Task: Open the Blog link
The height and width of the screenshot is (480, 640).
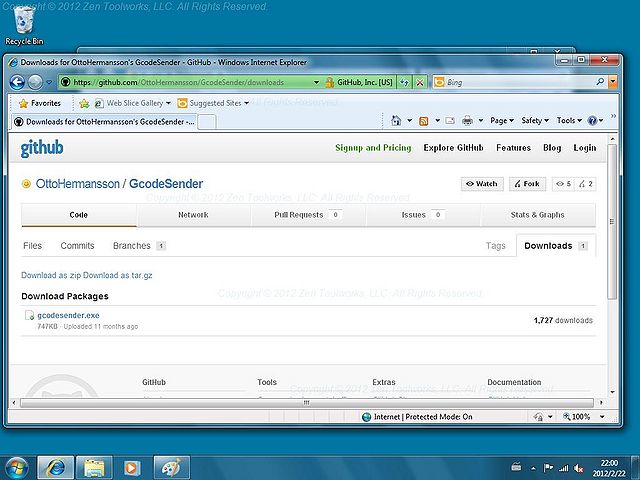Action: pos(552,148)
